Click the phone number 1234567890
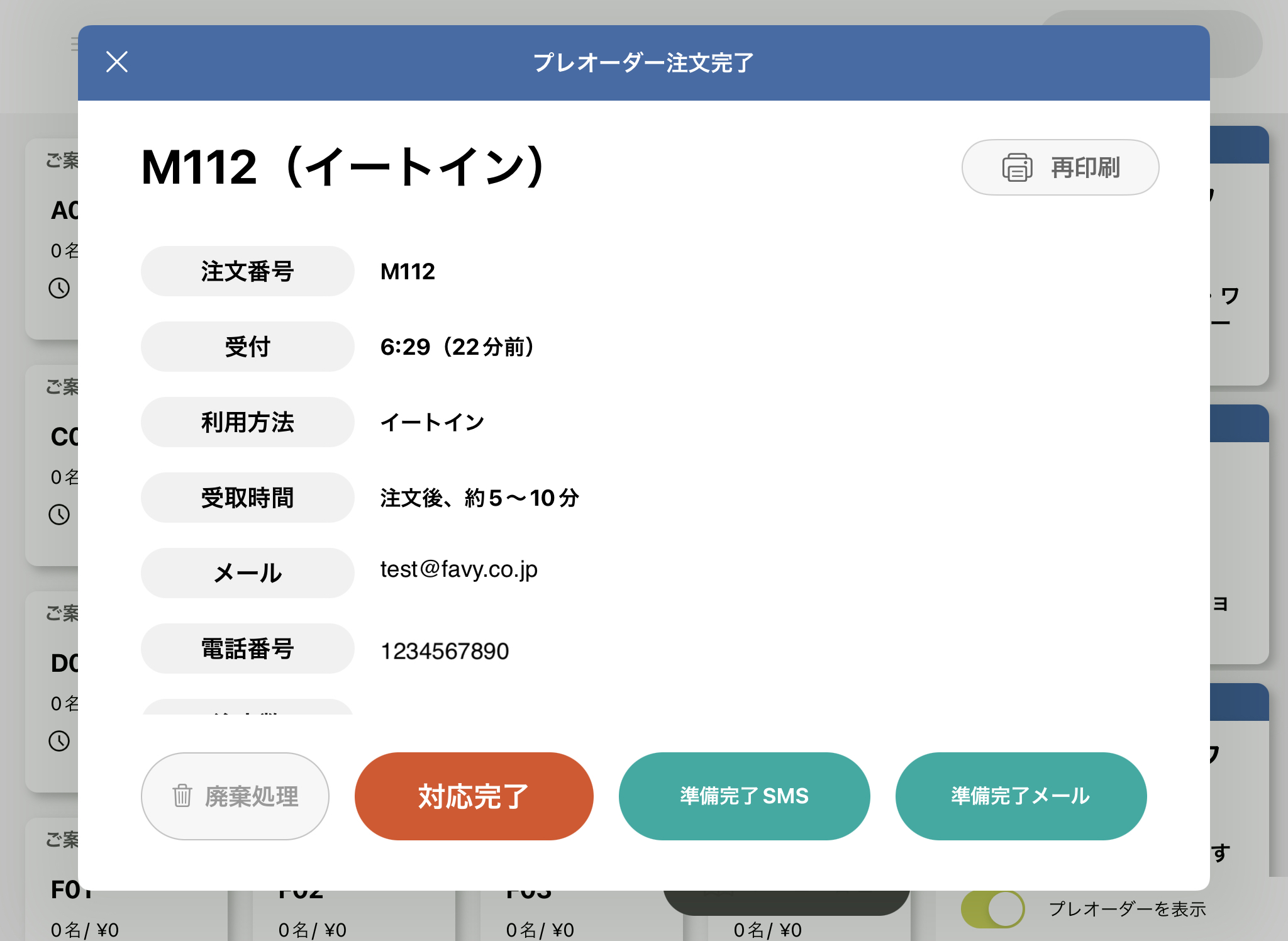1288x941 pixels. click(x=445, y=651)
